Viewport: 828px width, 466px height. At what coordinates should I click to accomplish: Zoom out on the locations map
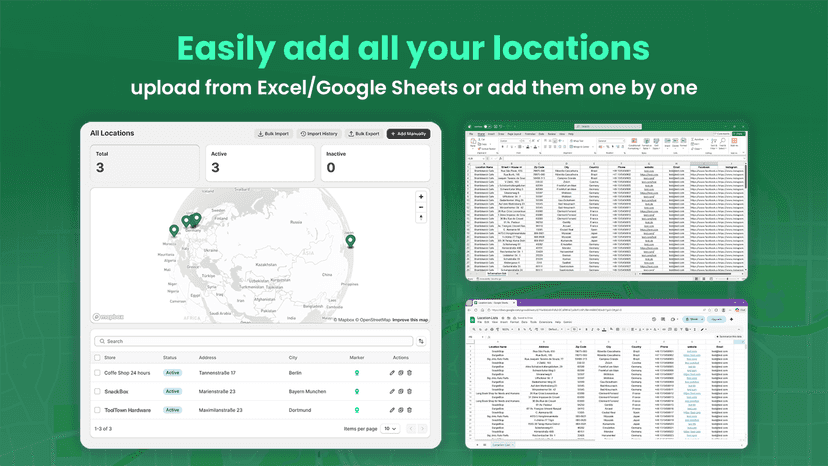421,207
